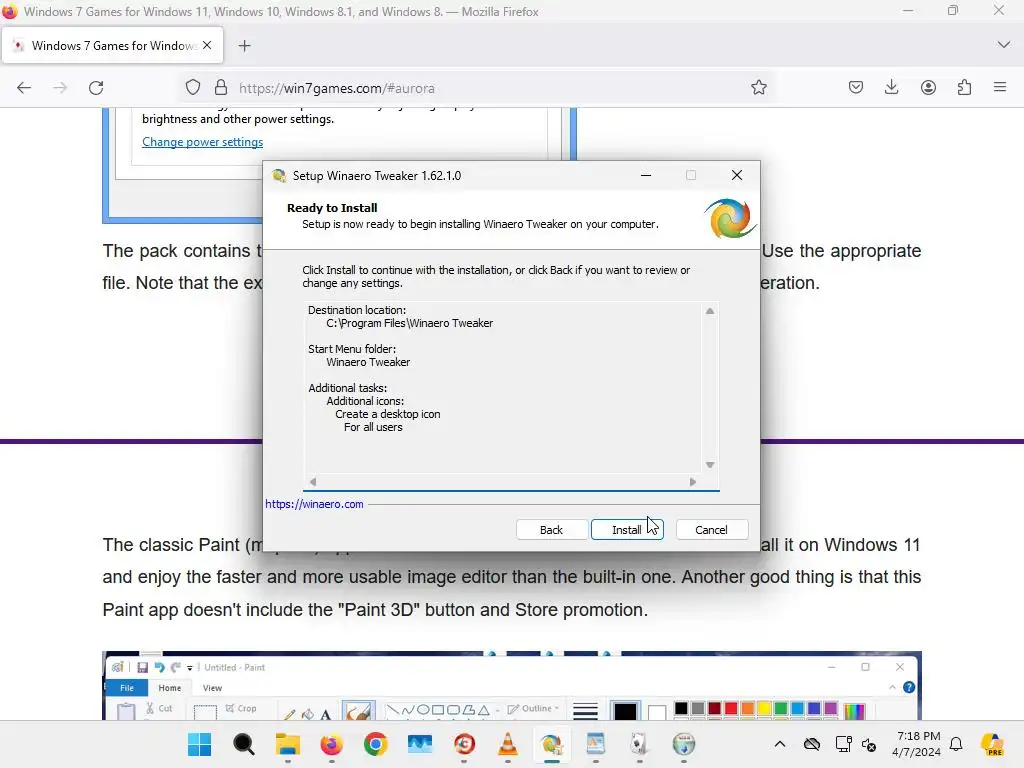The image size is (1024, 768).
Task: Click the Firefox forward arrow
Action: point(60,88)
